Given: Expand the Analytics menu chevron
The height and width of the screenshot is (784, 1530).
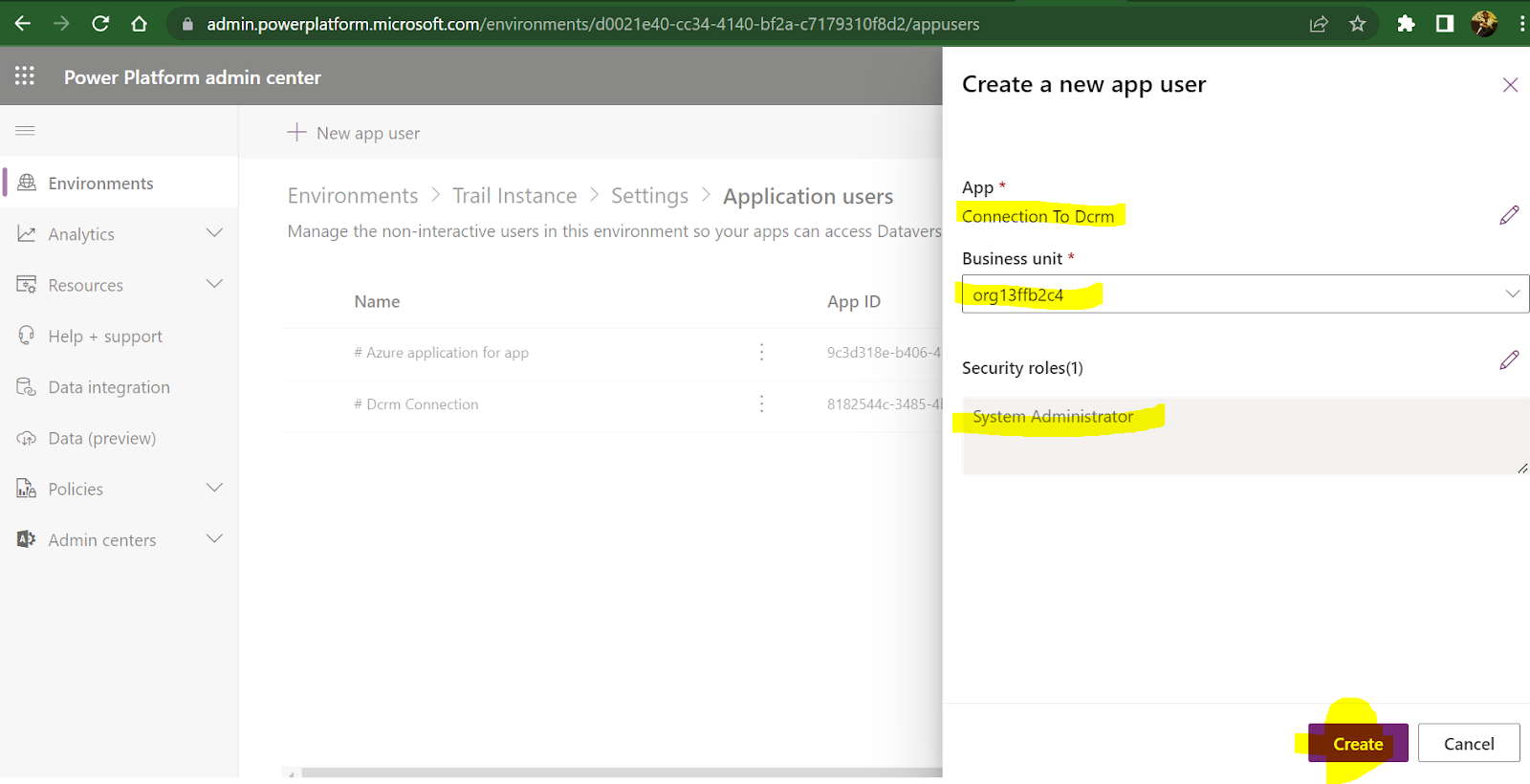Looking at the screenshot, I should [x=214, y=233].
